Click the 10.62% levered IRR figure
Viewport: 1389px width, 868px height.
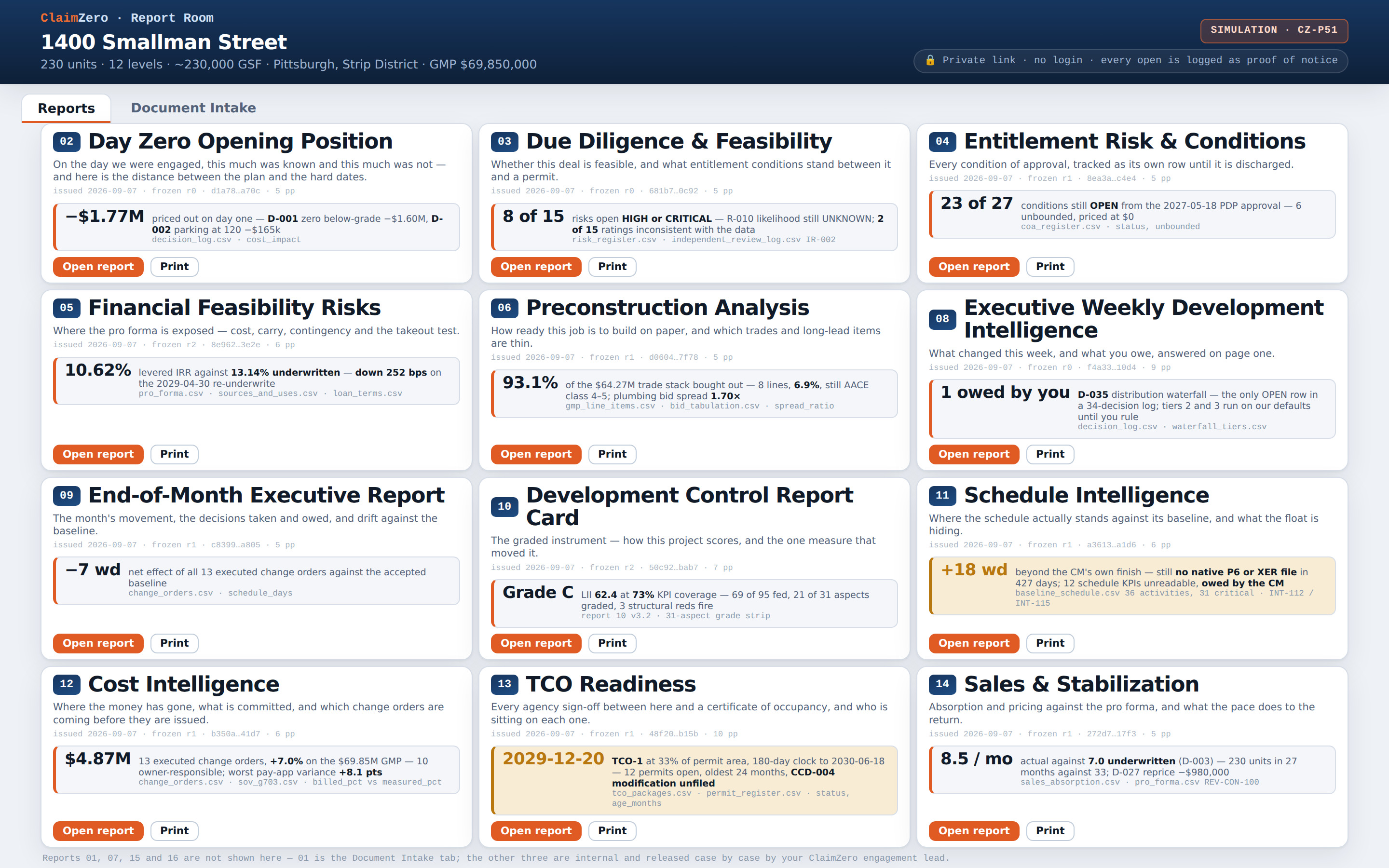pos(98,370)
